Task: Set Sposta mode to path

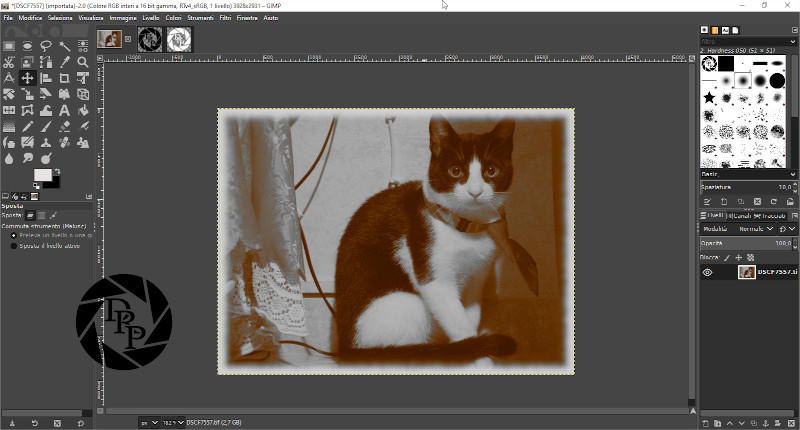Action: coord(53,216)
